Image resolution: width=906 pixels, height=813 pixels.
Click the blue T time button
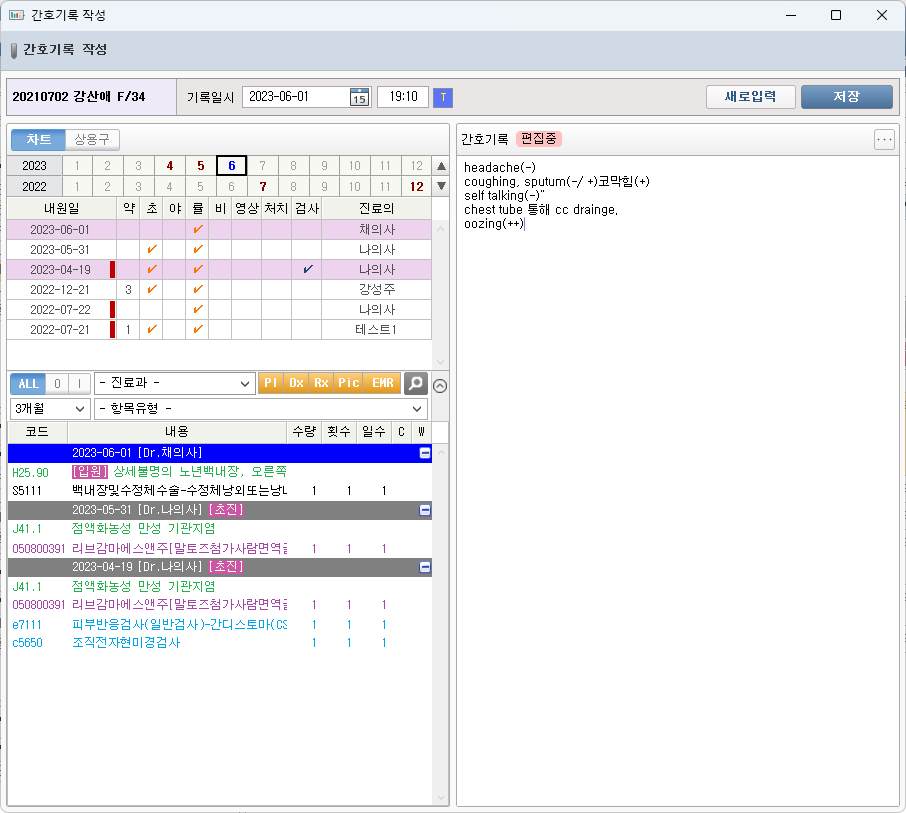443,97
